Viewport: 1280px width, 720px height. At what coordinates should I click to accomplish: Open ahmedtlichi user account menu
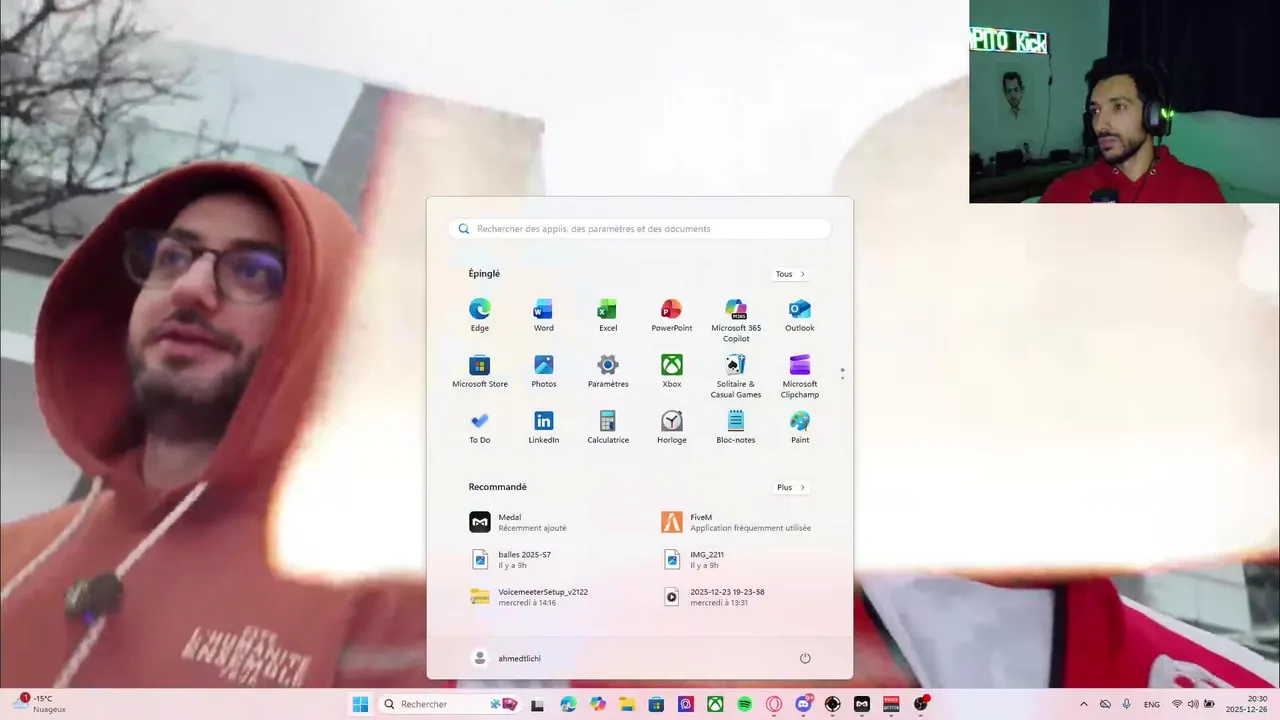(507, 658)
